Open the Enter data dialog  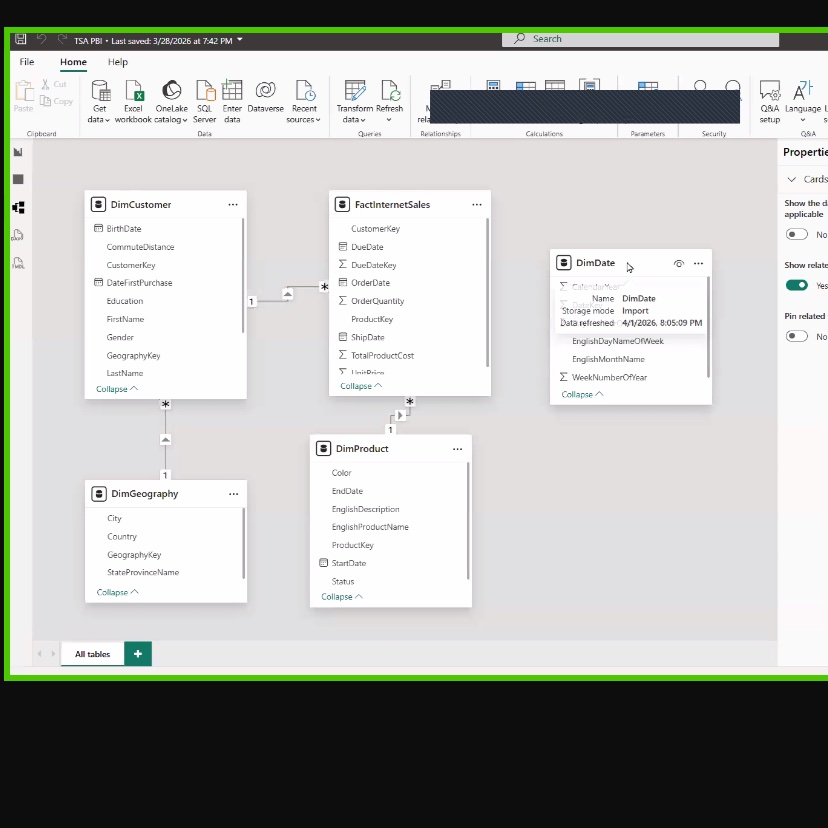(x=232, y=102)
